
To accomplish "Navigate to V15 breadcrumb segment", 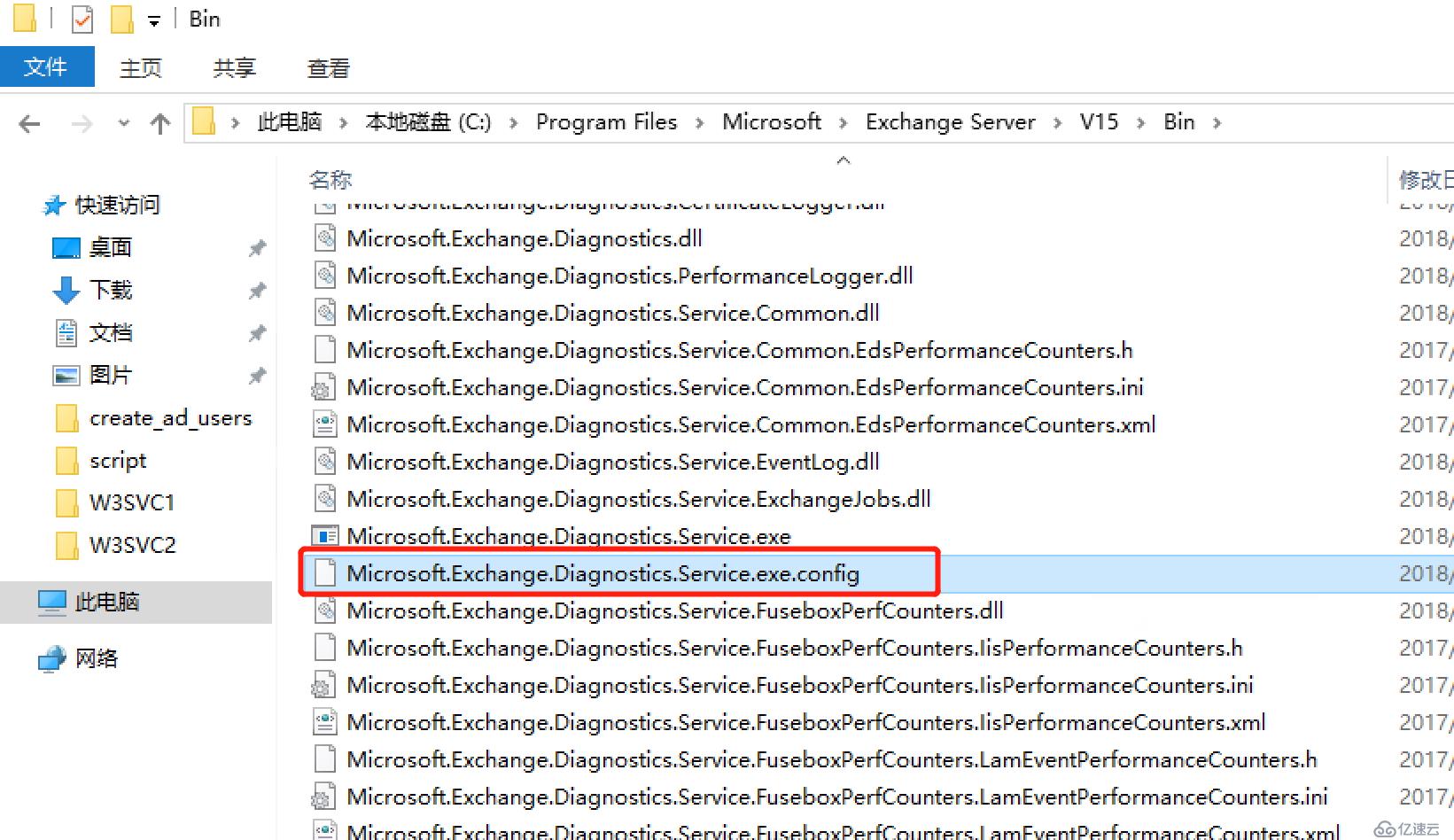I will click(x=1099, y=122).
